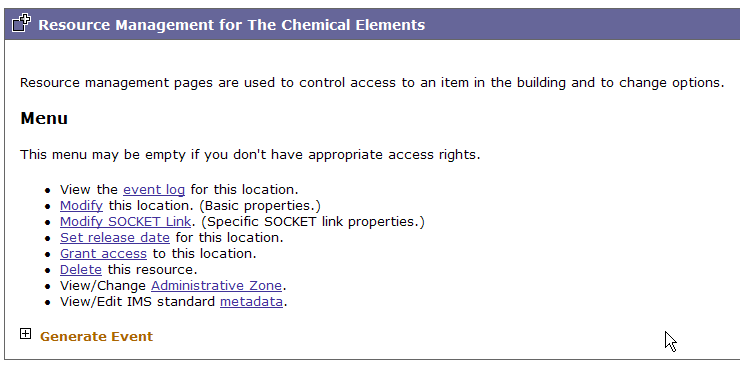Click the Resource Management for The Chemical Elements title

(232, 25)
